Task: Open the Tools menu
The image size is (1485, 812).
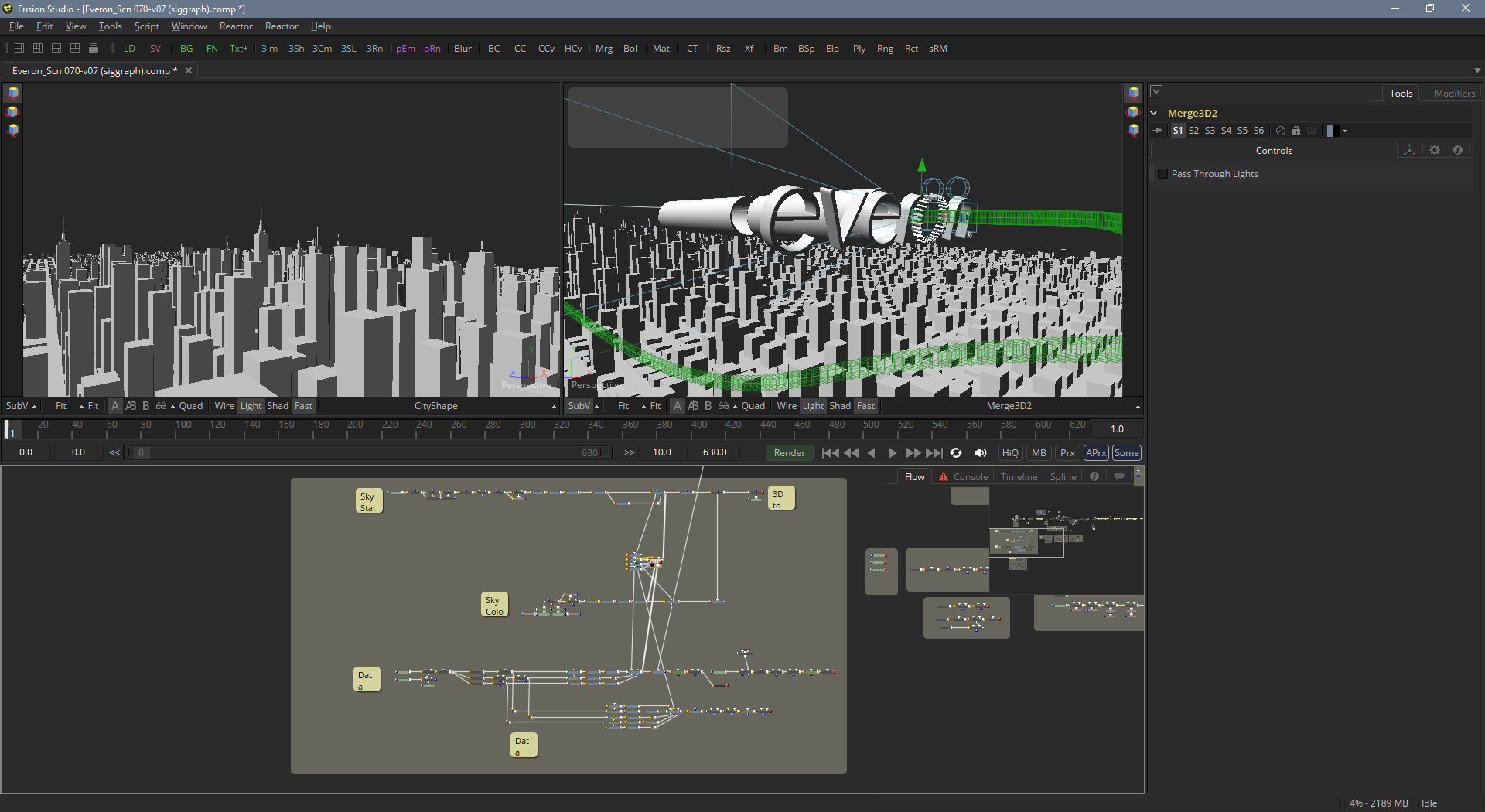Action: click(110, 26)
